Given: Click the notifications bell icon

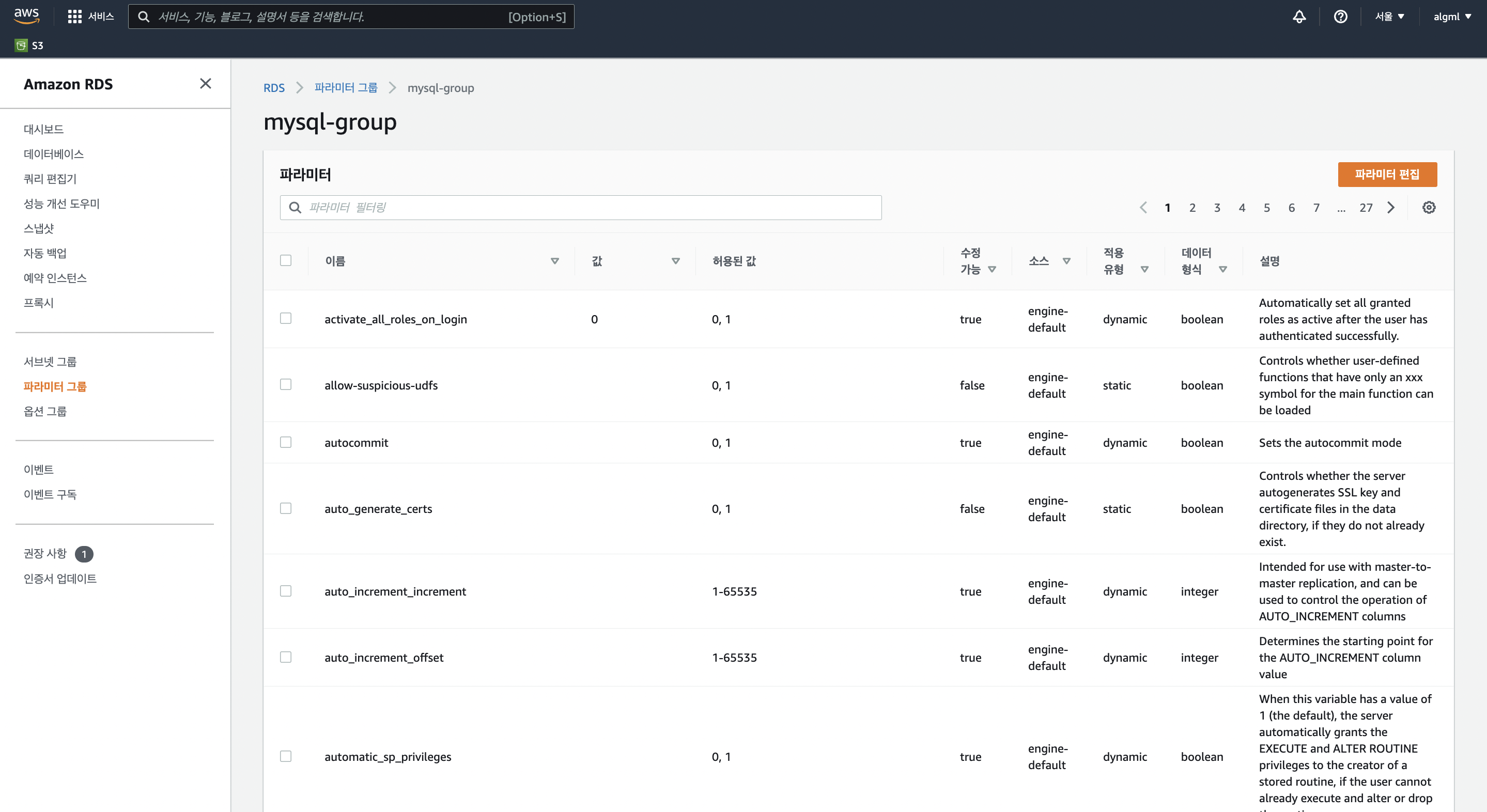Looking at the screenshot, I should pyautogui.click(x=1299, y=17).
